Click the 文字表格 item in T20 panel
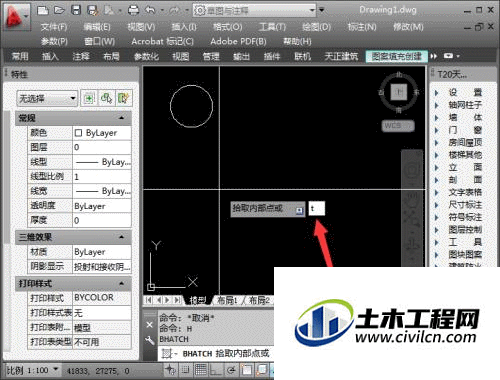Image resolution: width=500 pixels, height=380 pixels. [465, 192]
